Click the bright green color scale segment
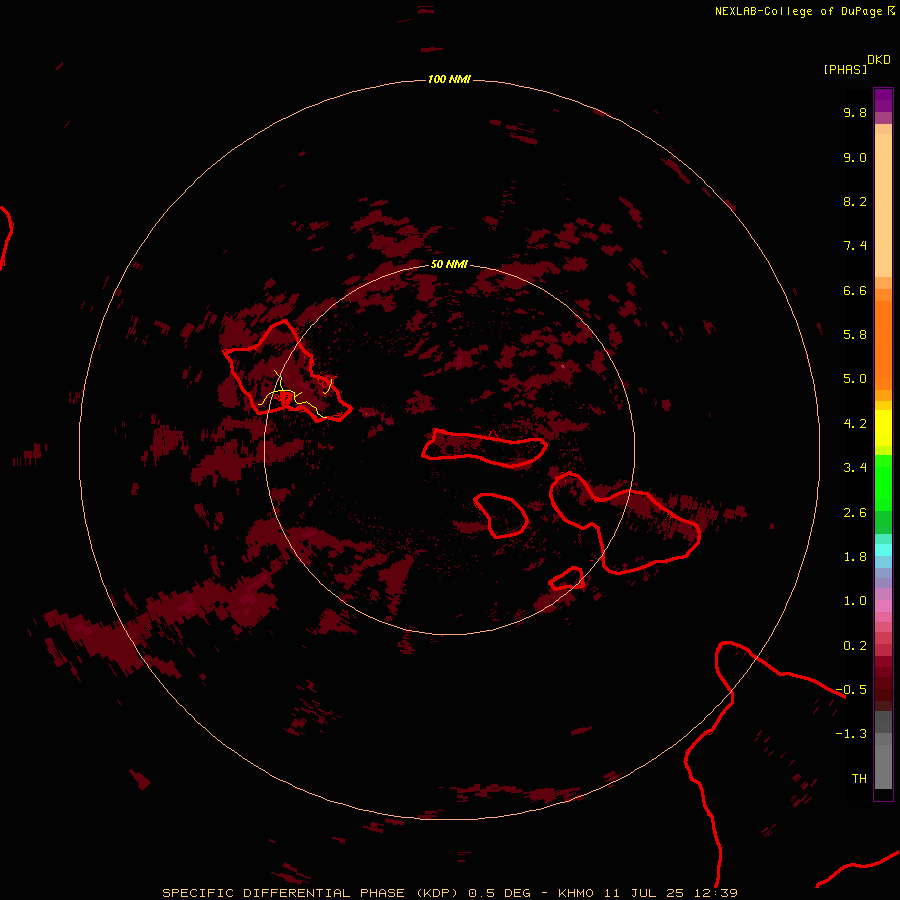The image size is (900, 900). [883, 482]
